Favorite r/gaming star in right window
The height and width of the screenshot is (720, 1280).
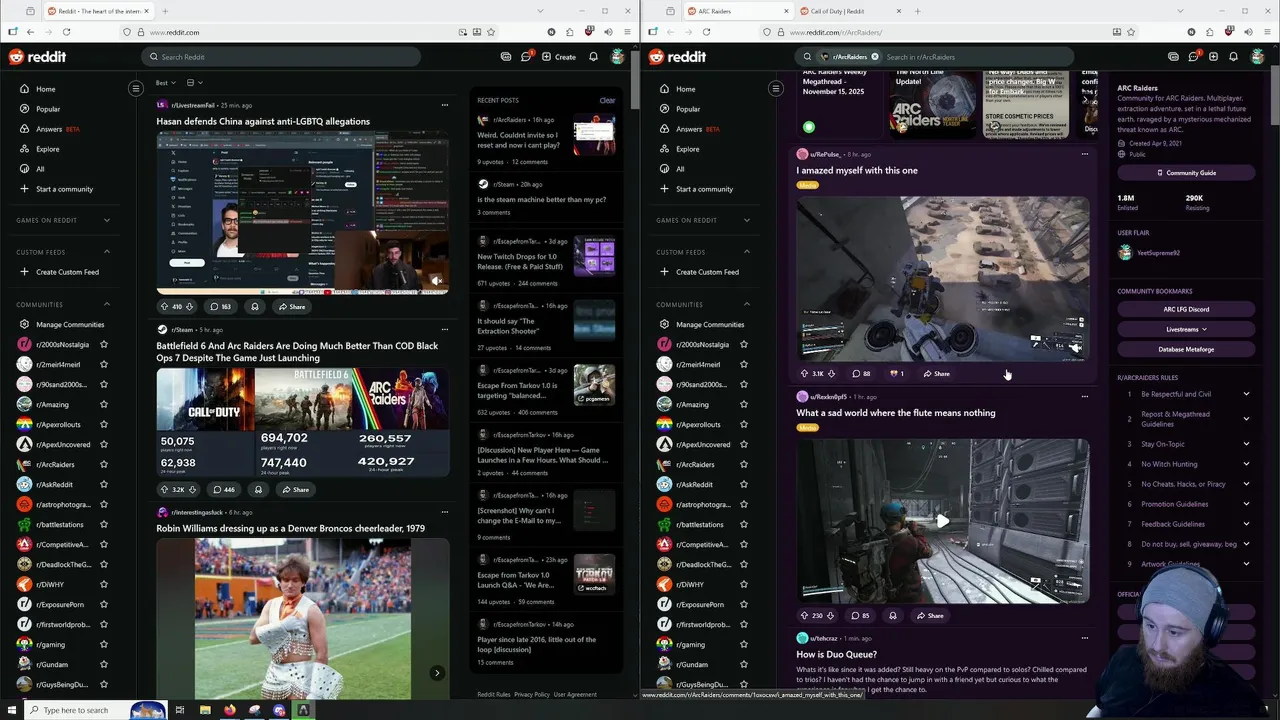[744, 645]
